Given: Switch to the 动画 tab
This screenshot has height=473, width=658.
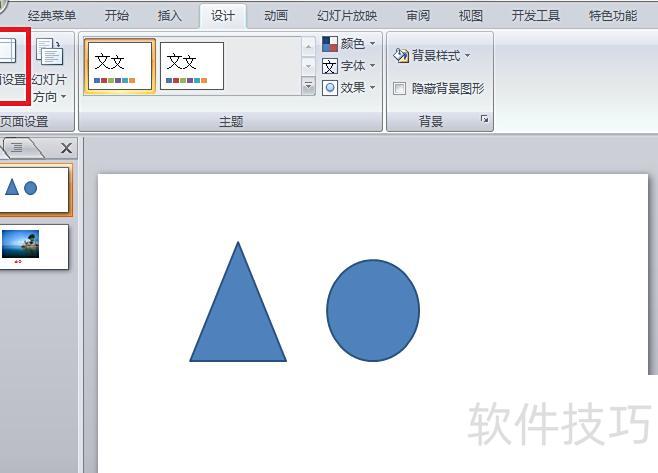Looking at the screenshot, I should pyautogui.click(x=276, y=16).
